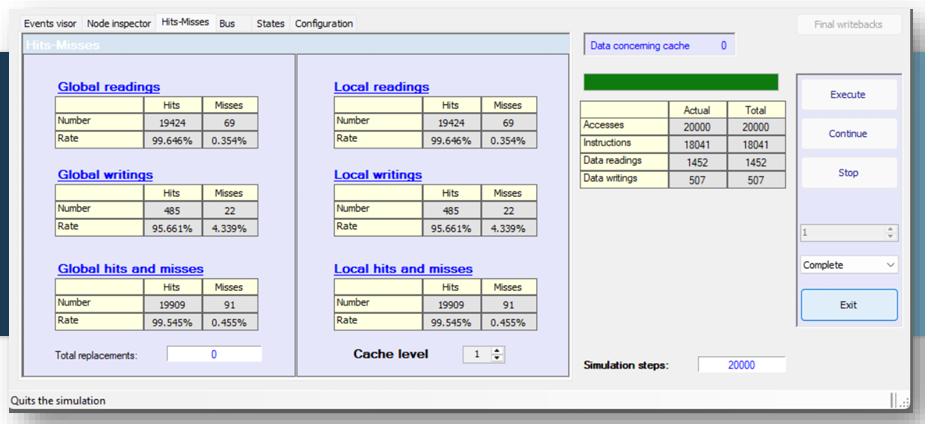This screenshot has width=925, height=424.
Task: Click the green simulation progress bar
Action: coord(681,82)
